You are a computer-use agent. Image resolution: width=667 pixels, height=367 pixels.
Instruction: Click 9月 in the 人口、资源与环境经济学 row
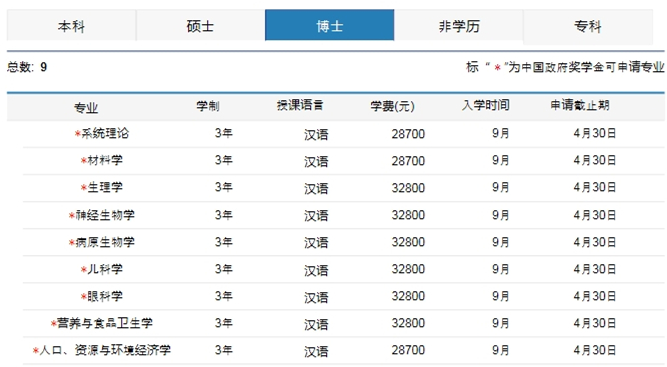pyautogui.click(x=501, y=350)
